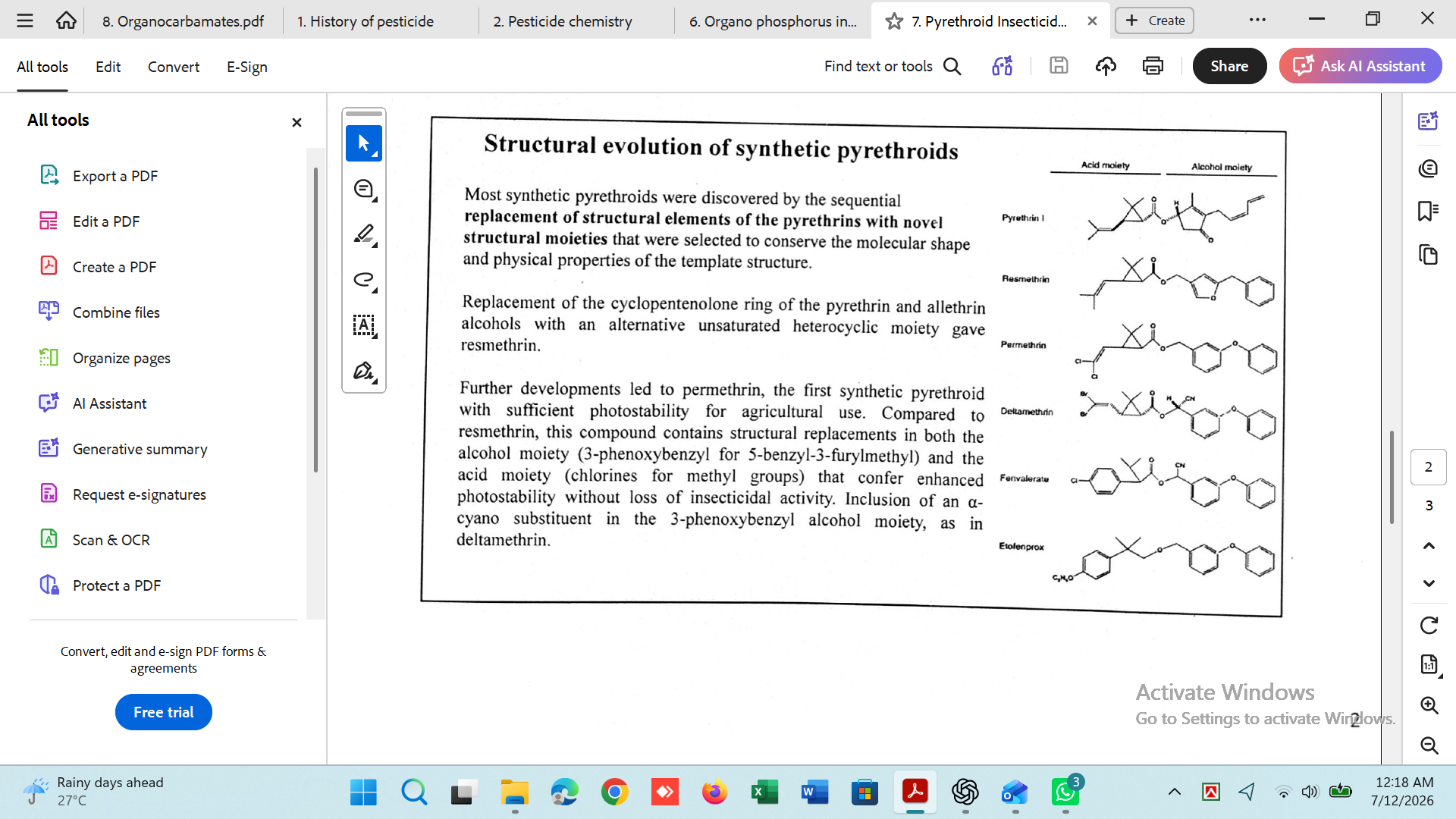Switch to 6. Organo phosphorus tab
1456x819 pixels.
pos(773,21)
